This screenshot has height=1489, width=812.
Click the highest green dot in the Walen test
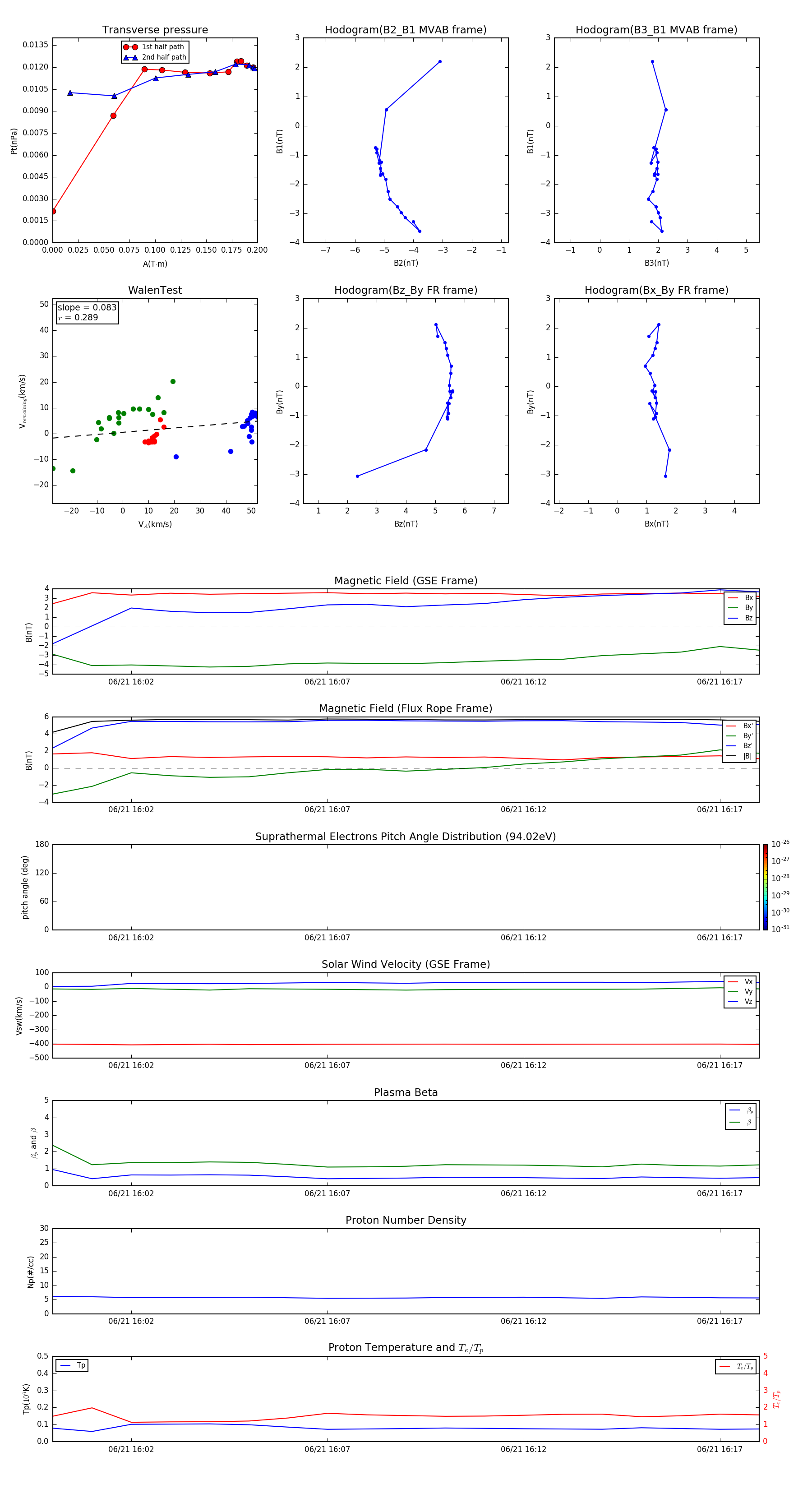coord(173,381)
